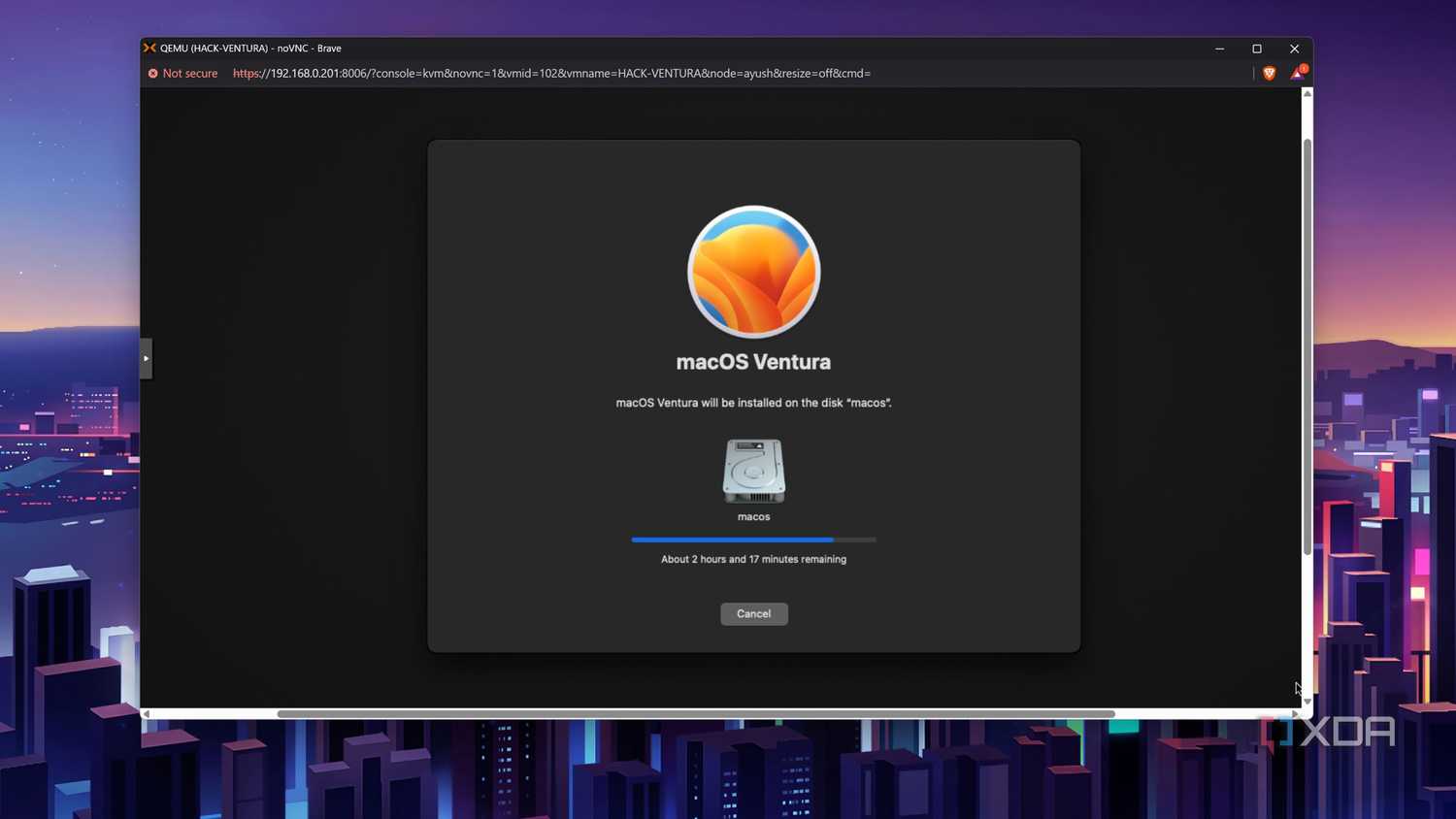The image size is (1456, 819).
Task: Maximize the Brave noVNC window
Action: [x=1257, y=49]
